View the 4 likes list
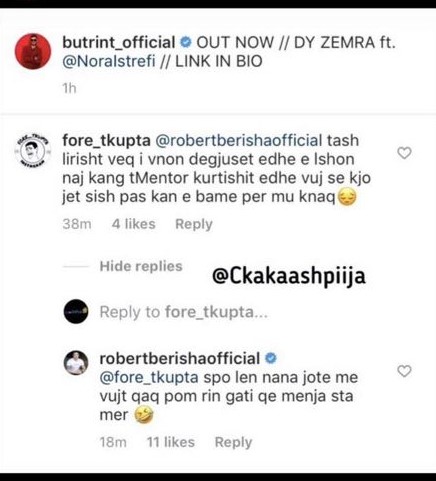 click(134, 224)
